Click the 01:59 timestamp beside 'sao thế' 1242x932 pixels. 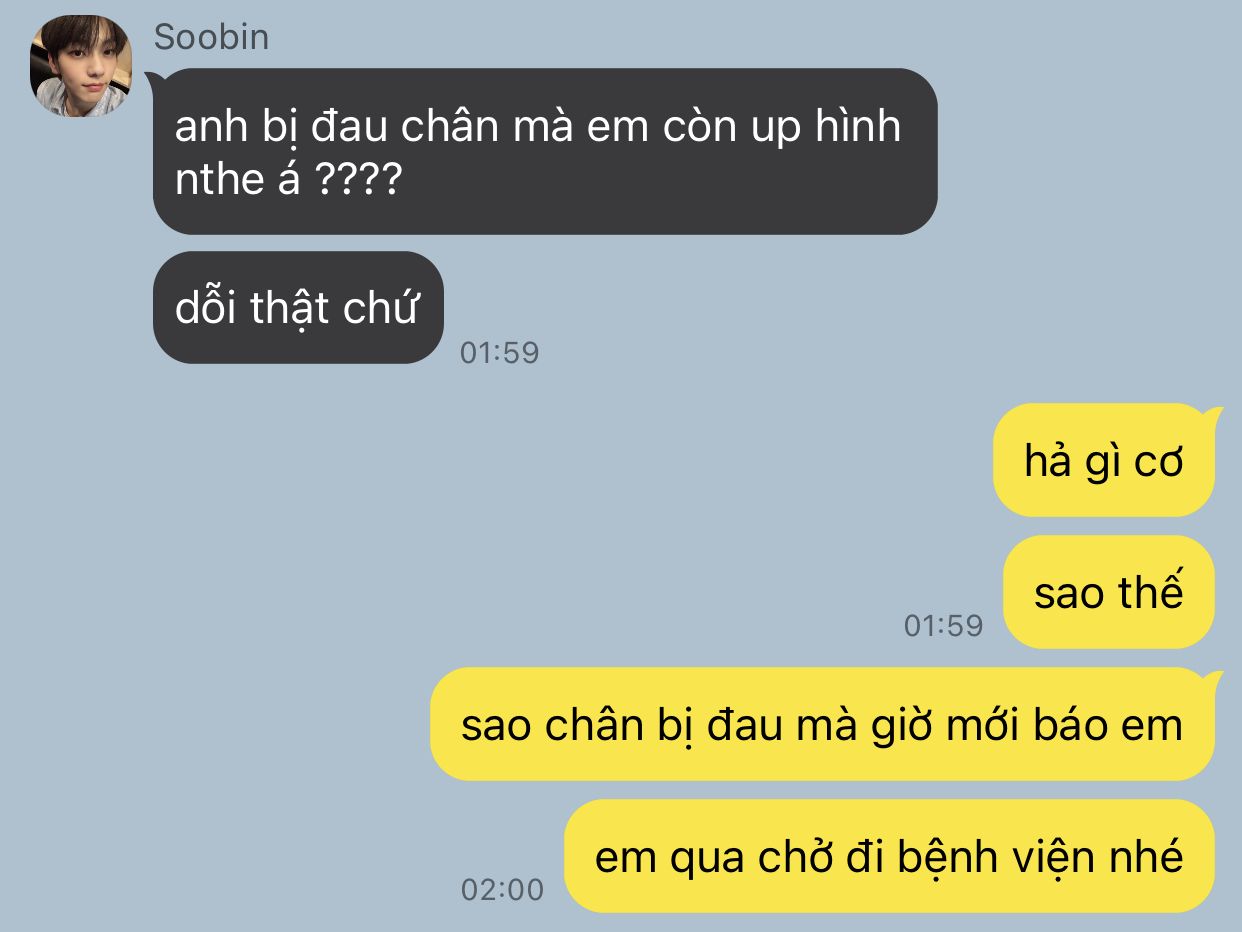(943, 626)
